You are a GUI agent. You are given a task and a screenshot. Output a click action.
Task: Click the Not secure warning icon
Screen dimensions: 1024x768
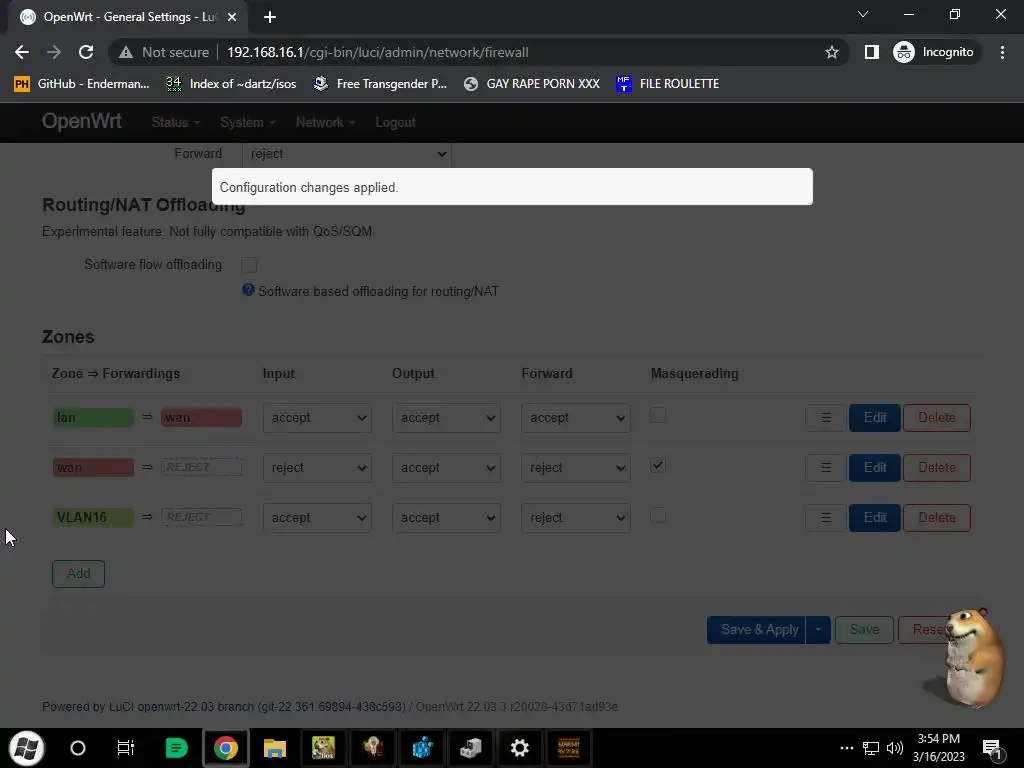(x=125, y=52)
